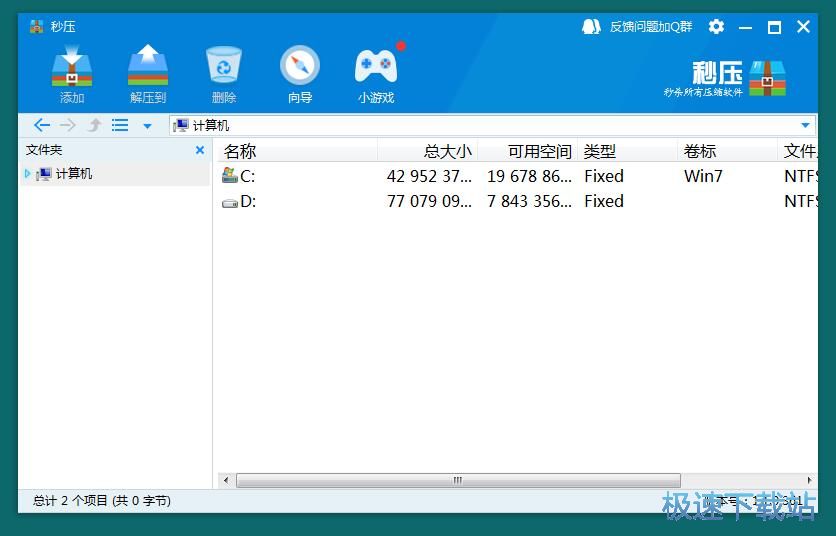Click the 解压到 (Extract to) icon
The width and height of the screenshot is (836, 536).
pos(148,66)
